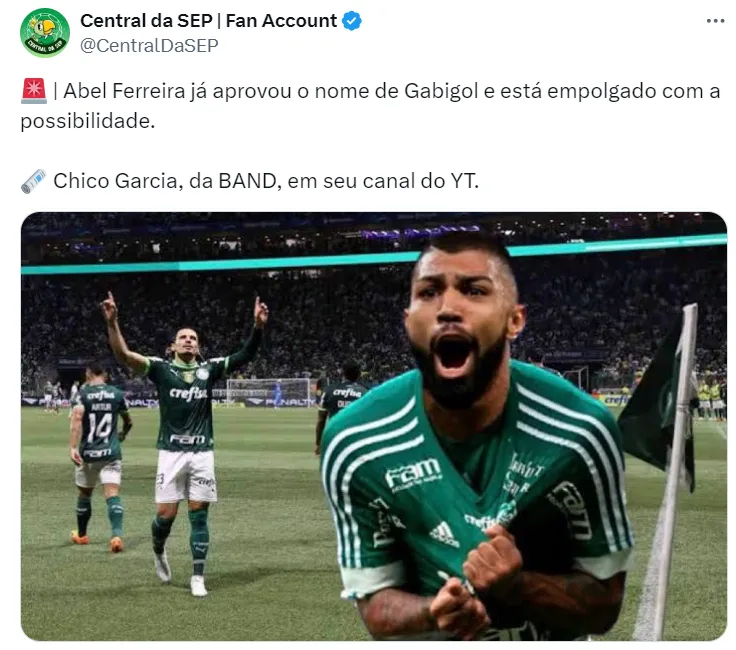Screen dimensions: 736x650
Task: Open the Central da SEP profile avatar
Action: pyautogui.click(x=45, y=32)
